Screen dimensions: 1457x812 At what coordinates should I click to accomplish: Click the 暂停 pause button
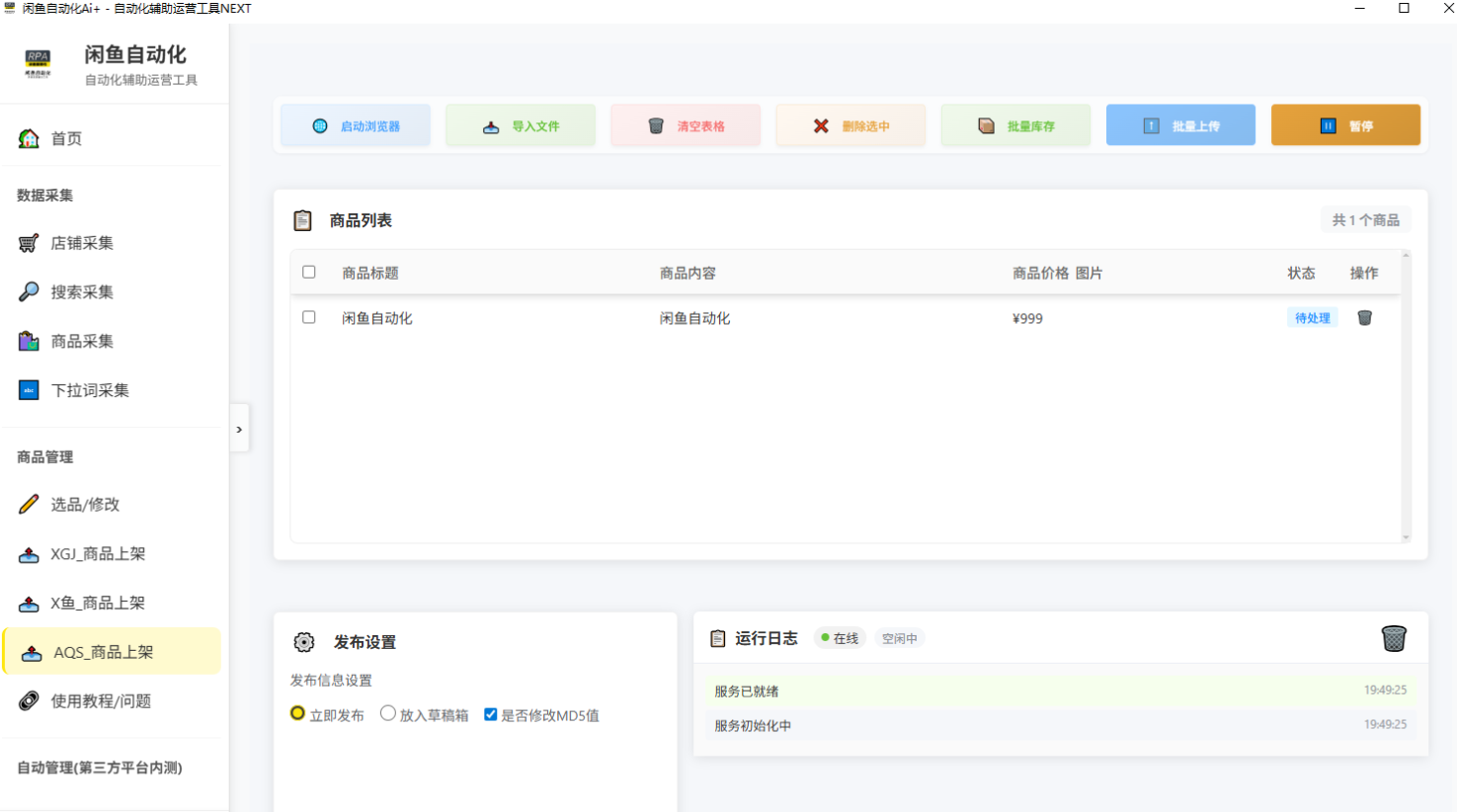[x=1345, y=124]
